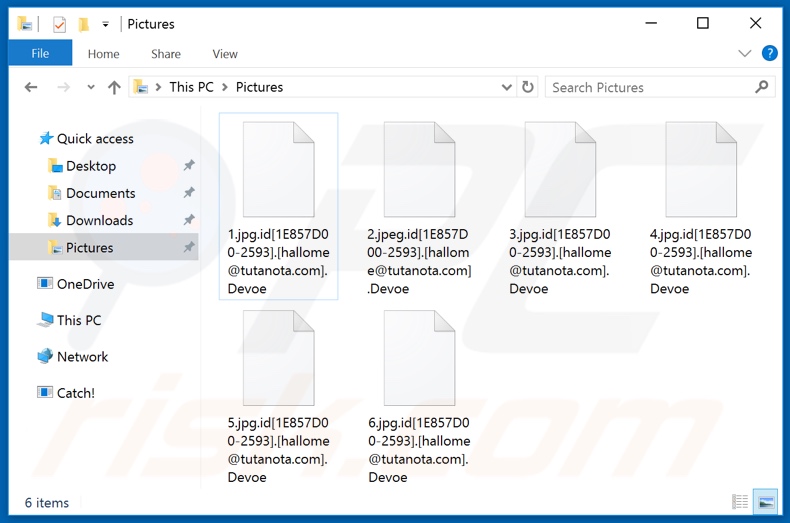Select the 4.jpg Devoe file icon
The image size is (790, 523).
(701, 170)
